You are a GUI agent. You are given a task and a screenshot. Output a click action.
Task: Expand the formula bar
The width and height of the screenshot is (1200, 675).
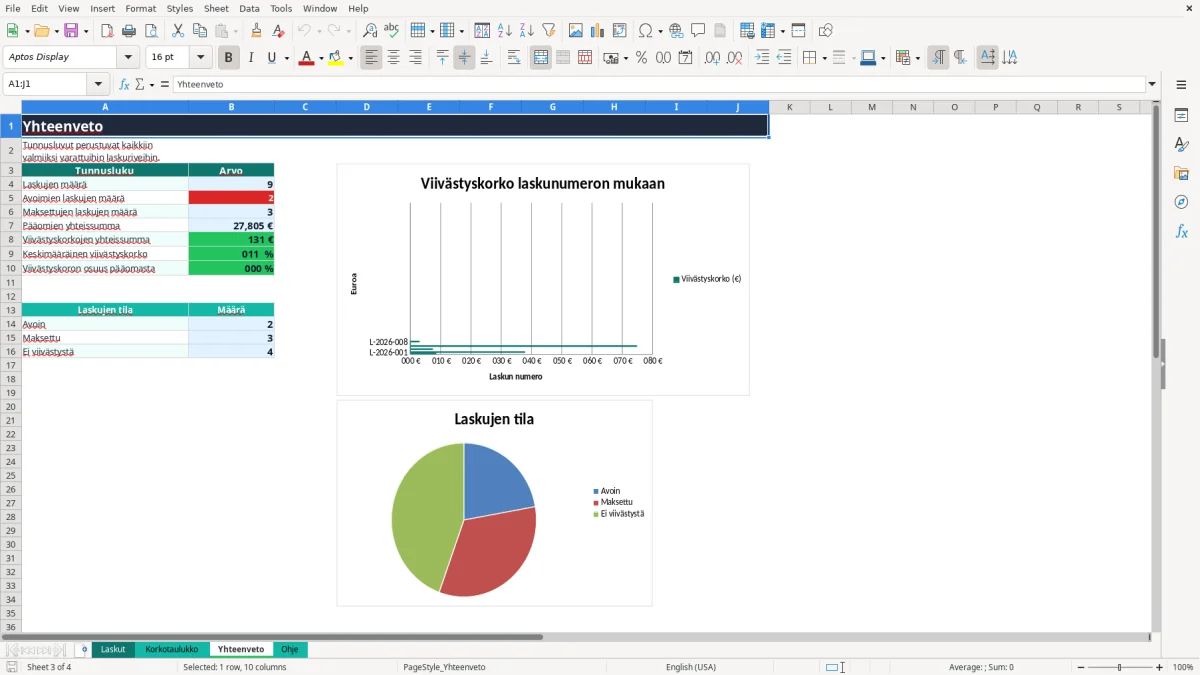pyautogui.click(x=1152, y=85)
